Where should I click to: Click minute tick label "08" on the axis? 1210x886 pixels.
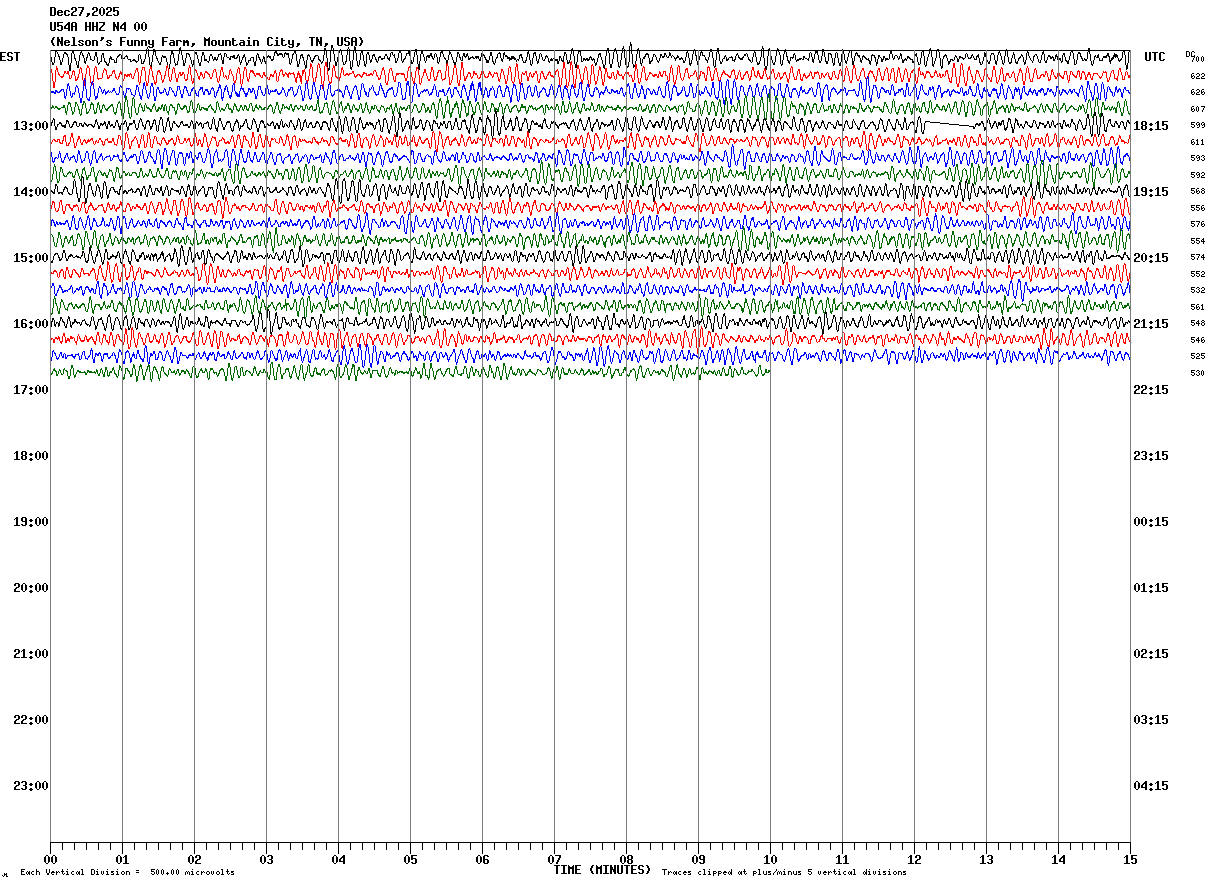(626, 859)
